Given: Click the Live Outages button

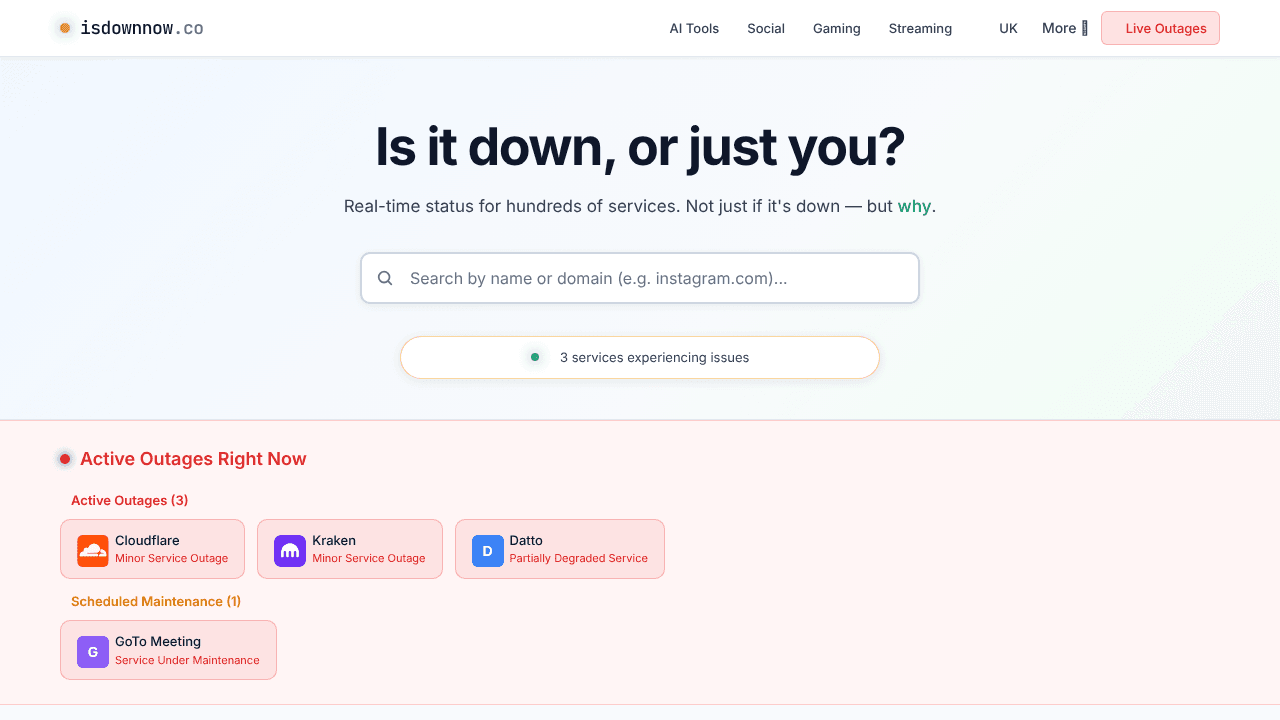Looking at the screenshot, I should 1160,28.
